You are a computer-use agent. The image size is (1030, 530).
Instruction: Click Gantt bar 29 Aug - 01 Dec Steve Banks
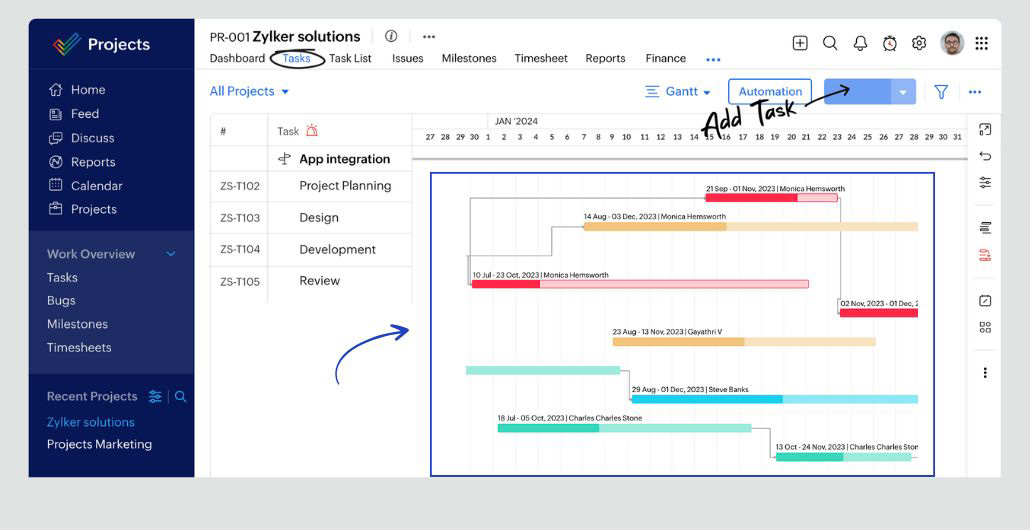point(774,399)
